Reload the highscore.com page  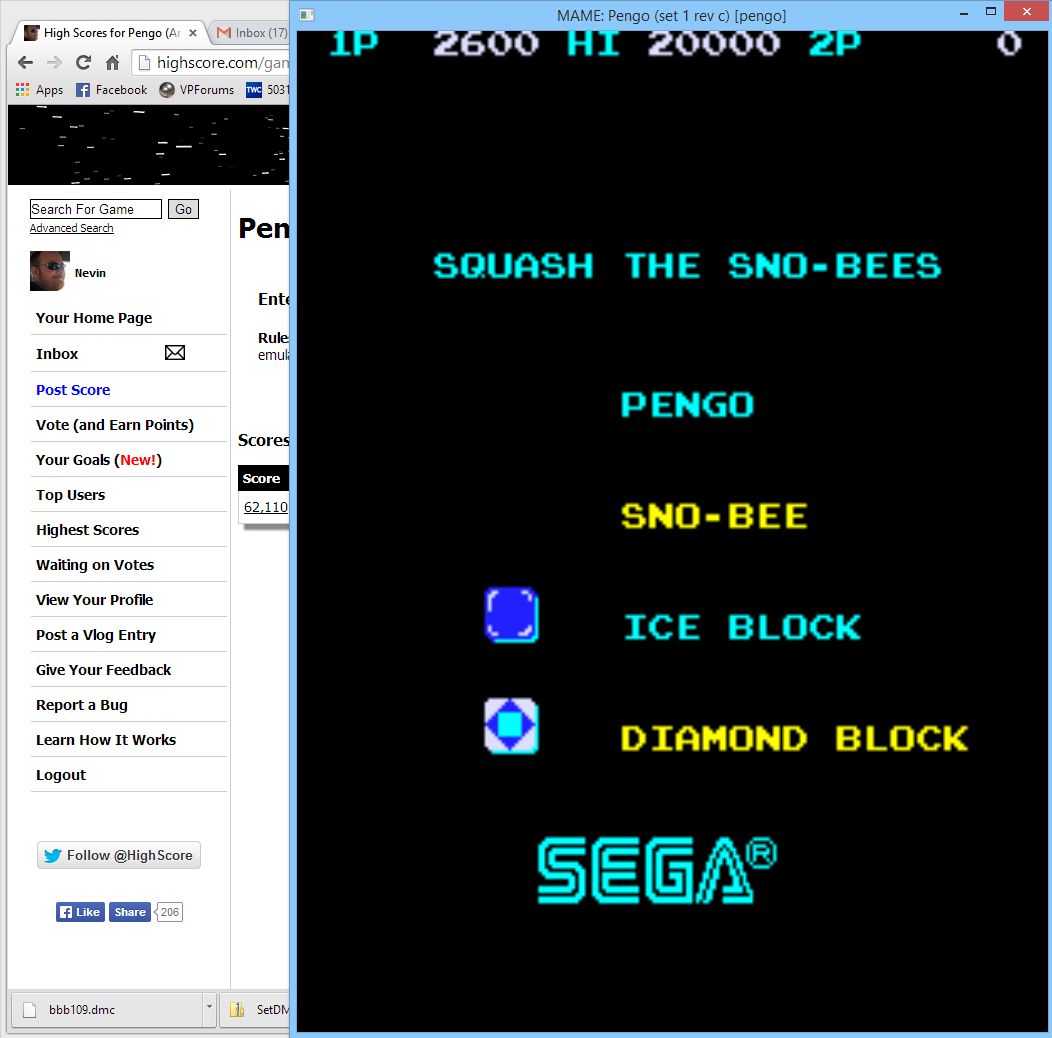point(83,63)
